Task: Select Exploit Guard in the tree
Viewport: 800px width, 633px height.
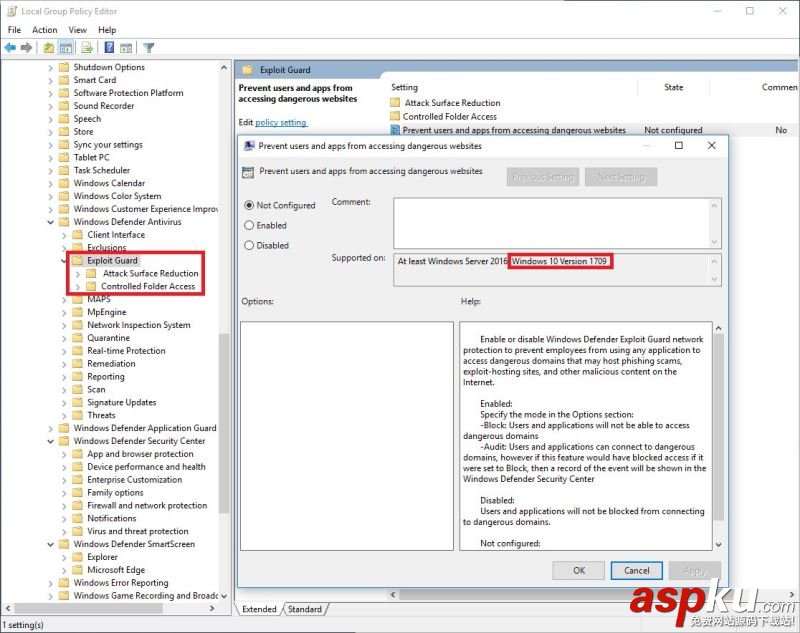Action: [x=112, y=261]
